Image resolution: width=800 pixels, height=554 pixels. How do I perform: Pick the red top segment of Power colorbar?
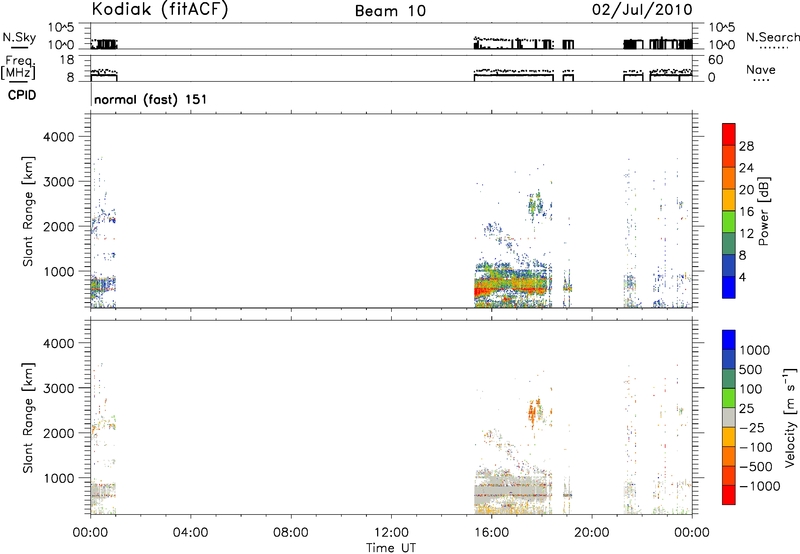pyautogui.click(x=729, y=135)
